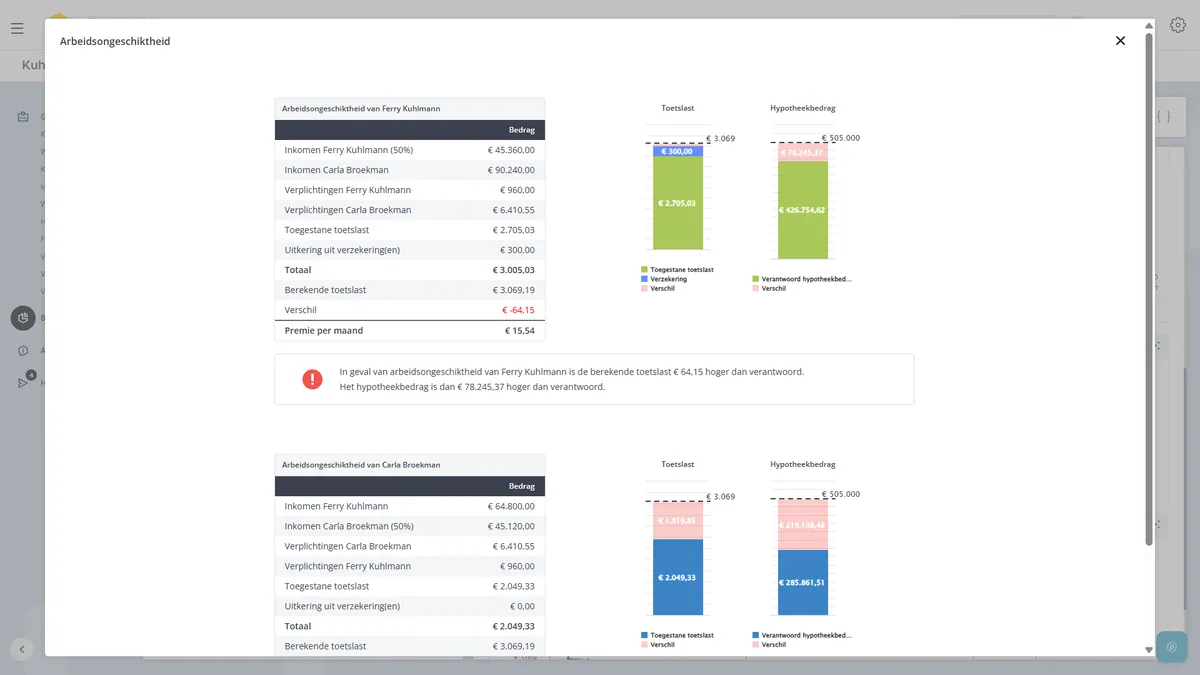The height and width of the screenshot is (675, 1200).
Task: Select the "Premie per maand" row label
Action: [x=324, y=330]
